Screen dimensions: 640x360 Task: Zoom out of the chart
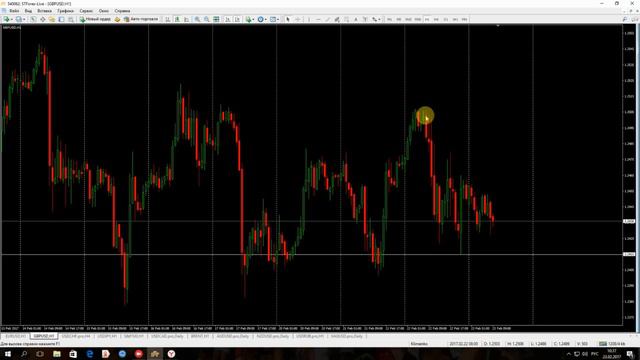[207, 19]
